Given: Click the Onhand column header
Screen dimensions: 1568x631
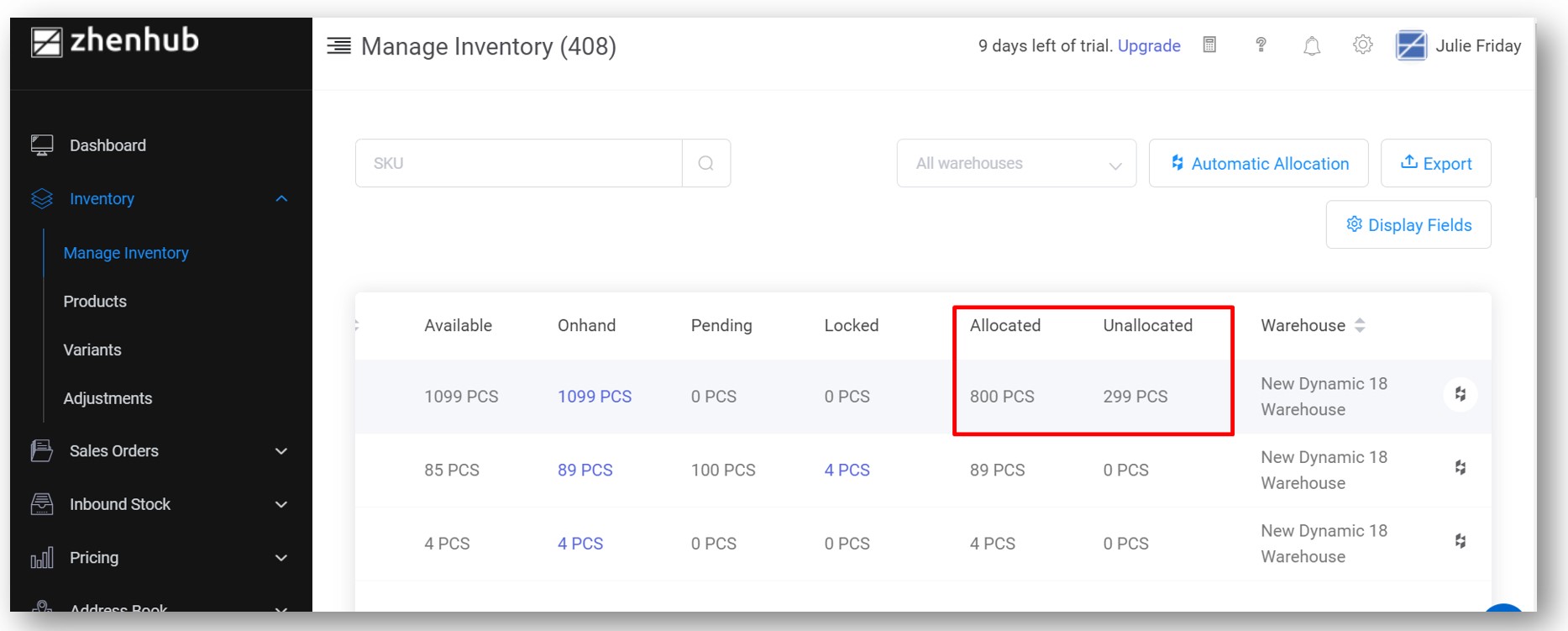Looking at the screenshot, I should 586,325.
